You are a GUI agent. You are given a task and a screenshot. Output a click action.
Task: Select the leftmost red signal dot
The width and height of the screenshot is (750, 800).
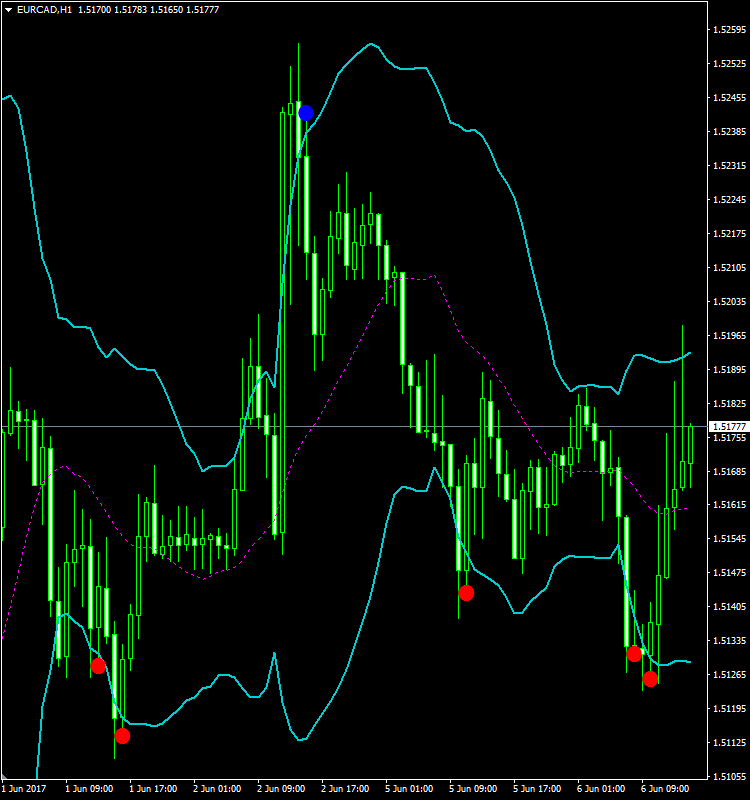pyautogui.click(x=98, y=666)
